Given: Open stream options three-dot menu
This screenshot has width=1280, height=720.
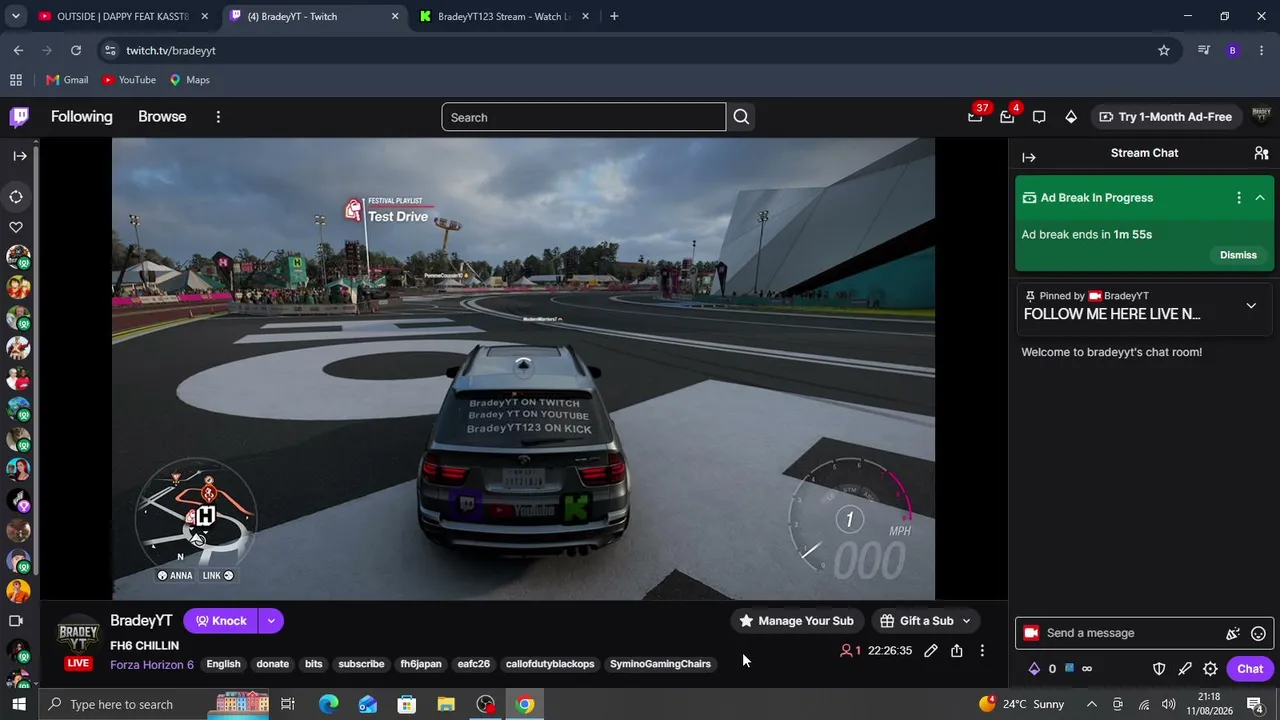Looking at the screenshot, I should coord(982,651).
